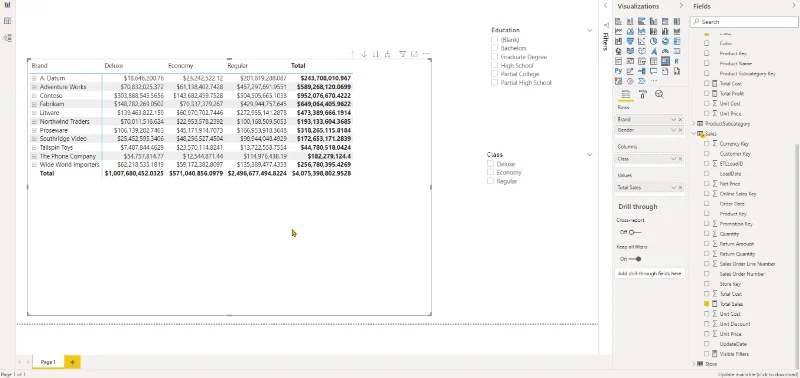This screenshot has width=800, height=378.
Task: Switch to Data view in left sidebar
Action: [7, 21]
